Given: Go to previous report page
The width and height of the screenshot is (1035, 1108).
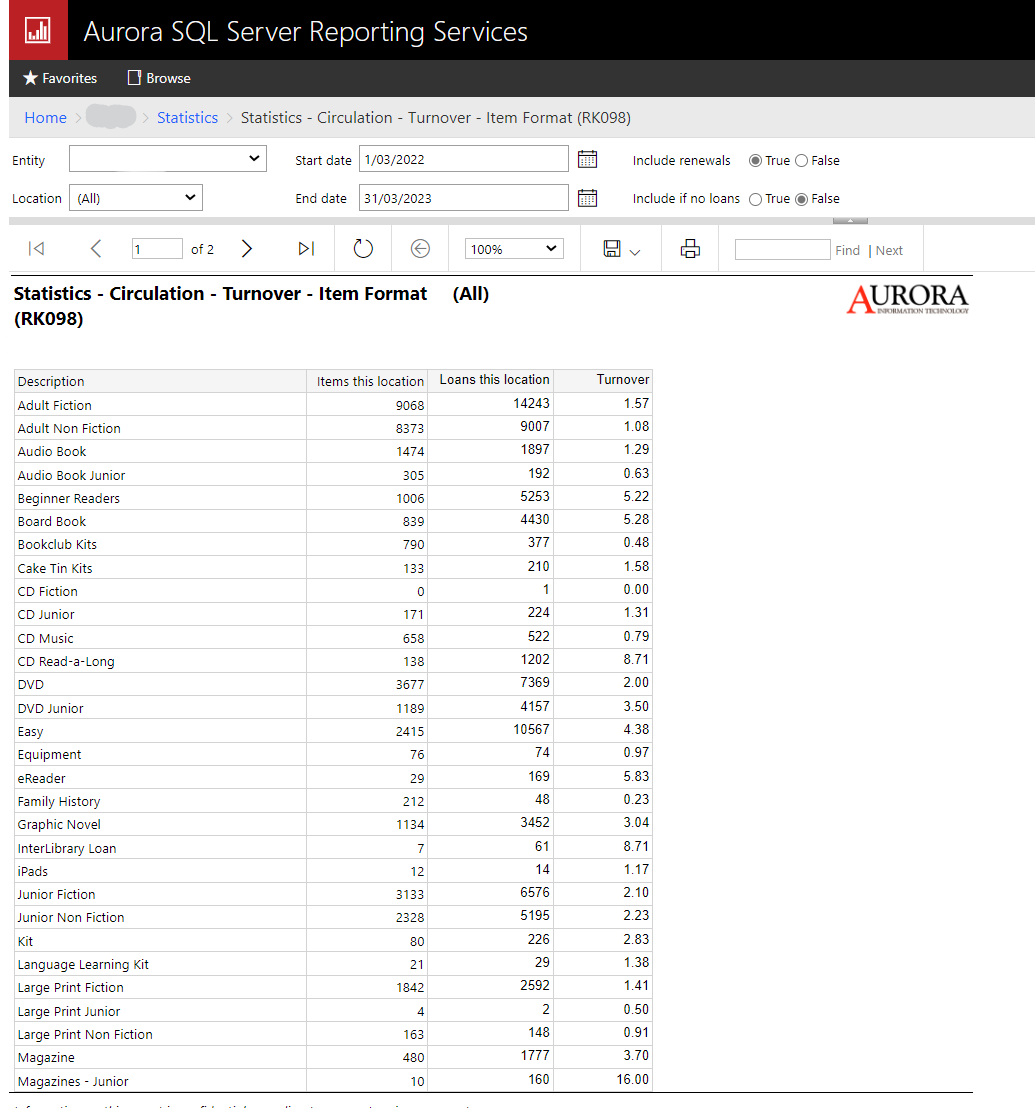Looking at the screenshot, I should coord(96,249).
